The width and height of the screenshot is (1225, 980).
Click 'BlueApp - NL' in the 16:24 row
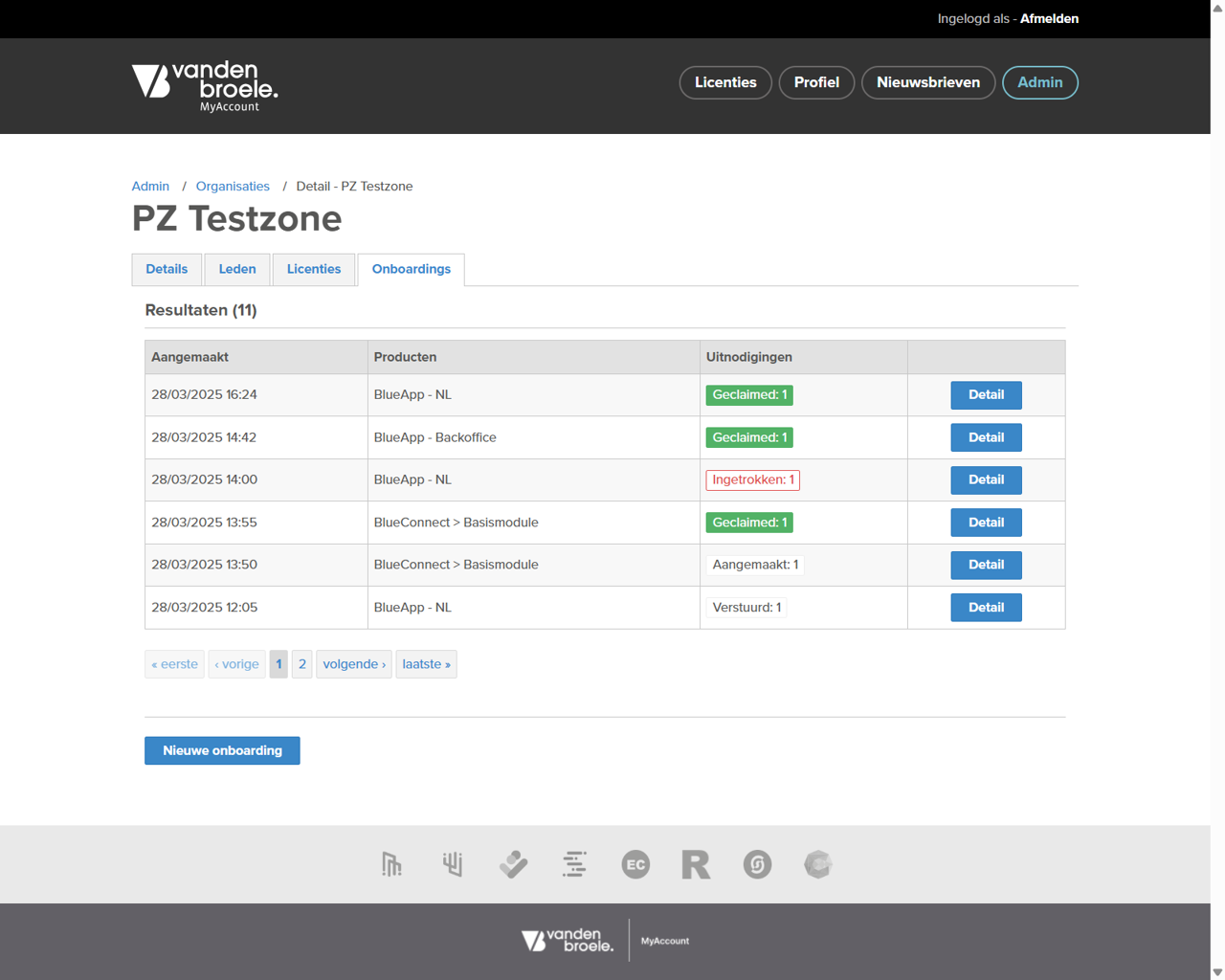point(412,394)
